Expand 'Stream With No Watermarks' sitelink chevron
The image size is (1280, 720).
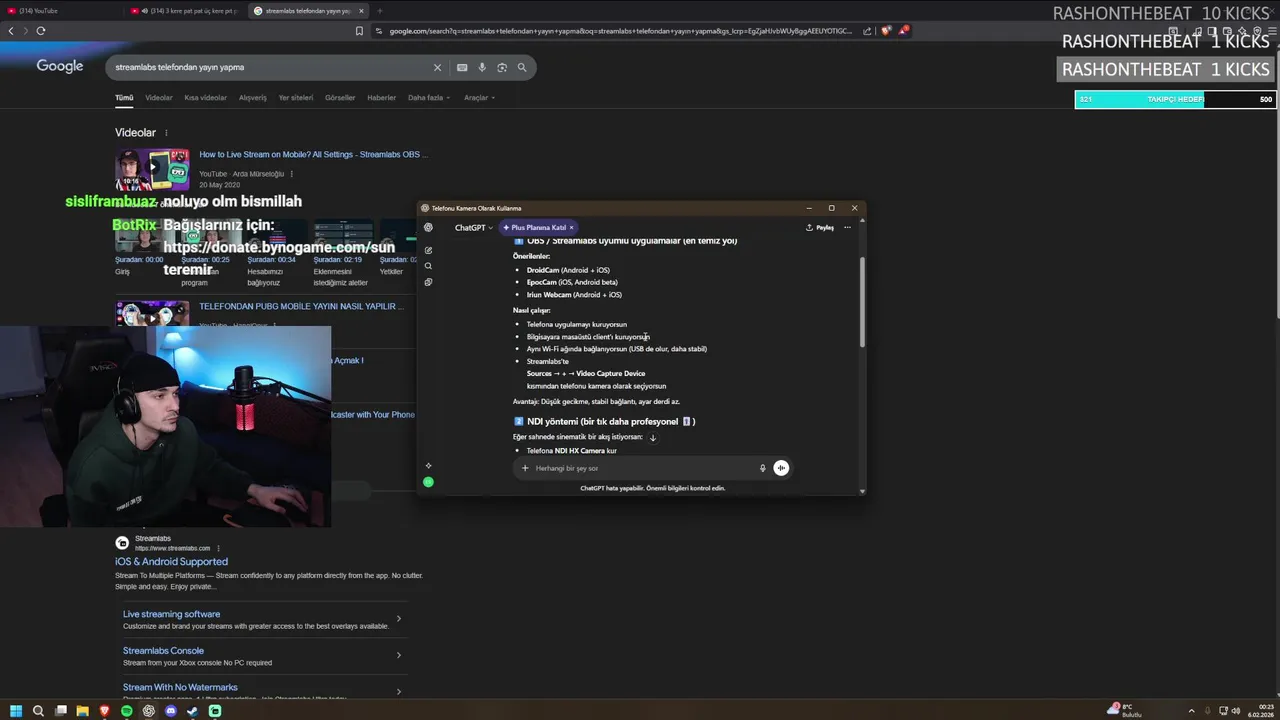[x=399, y=691]
